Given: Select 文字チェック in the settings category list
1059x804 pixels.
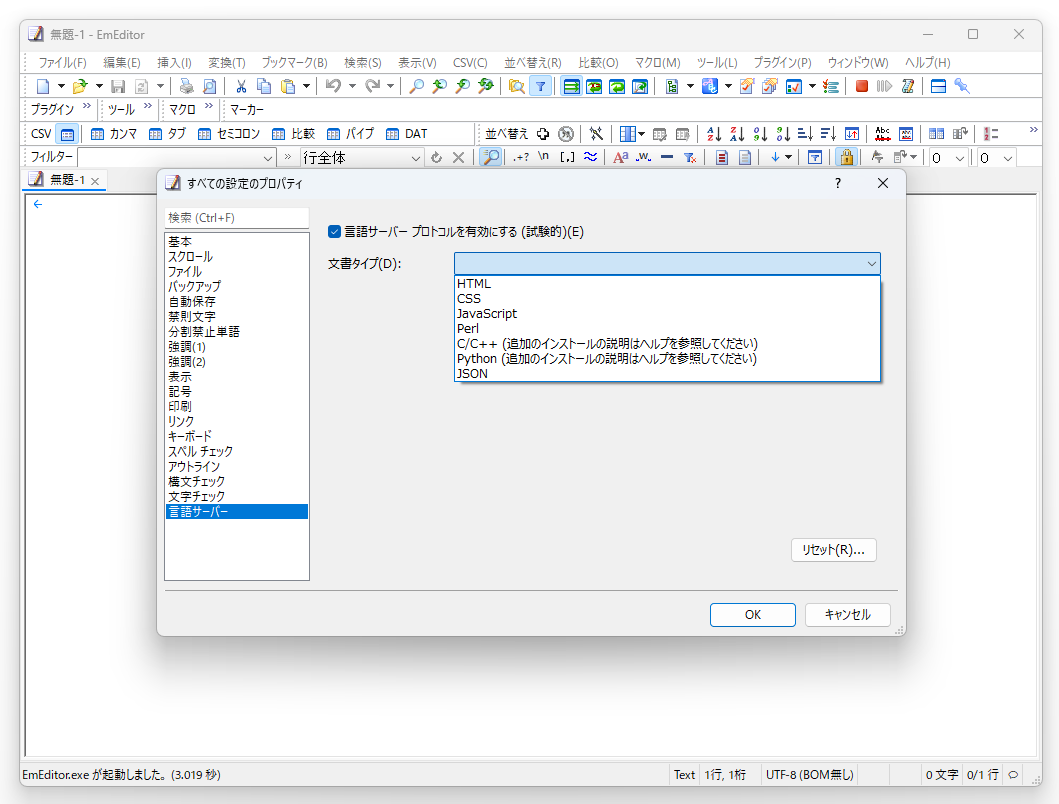Looking at the screenshot, I should [195, 496].
